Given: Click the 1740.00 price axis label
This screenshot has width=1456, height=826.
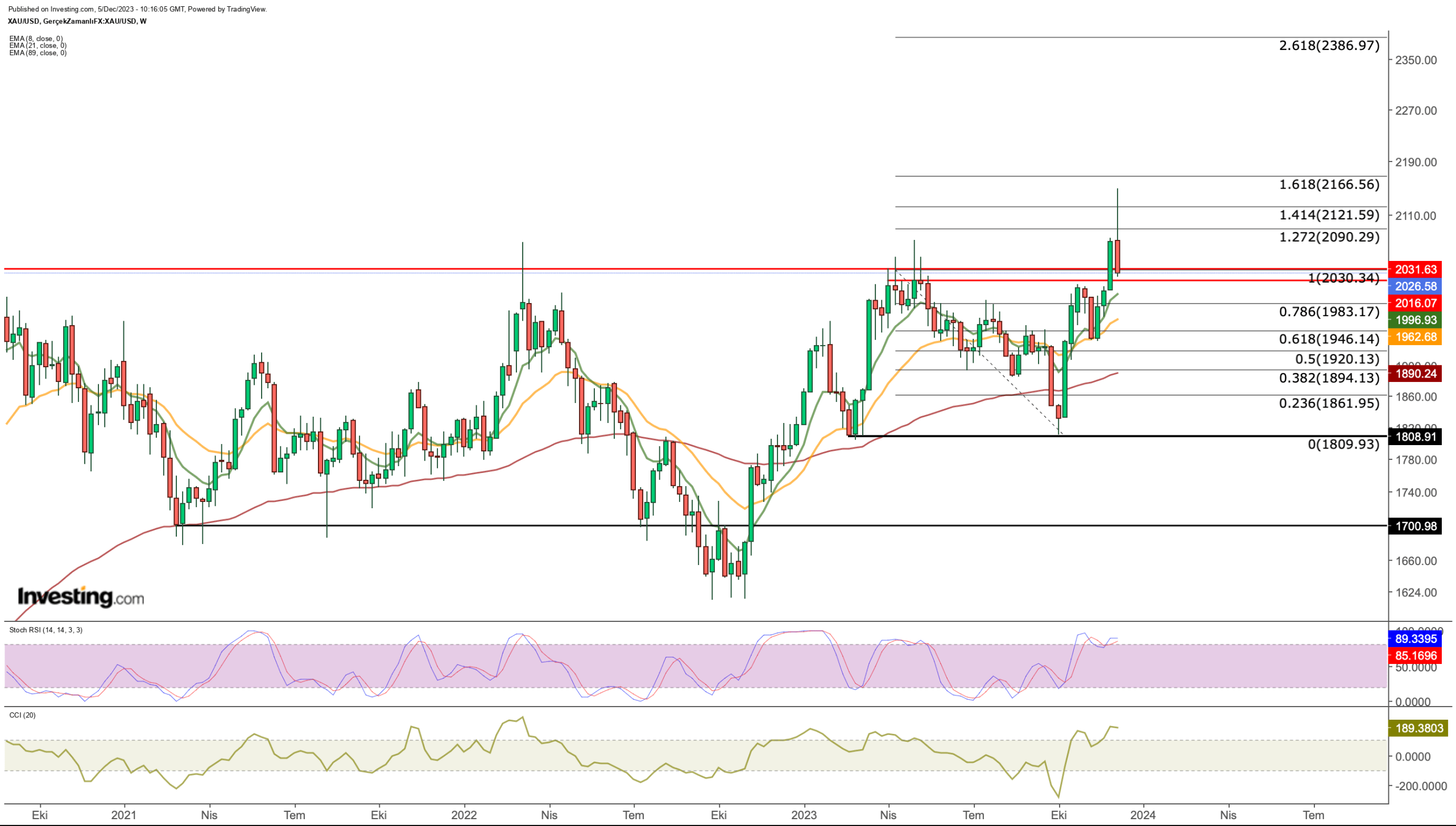Looking at the screenshot, I should pyautogui.click(x=1416, y=493).
